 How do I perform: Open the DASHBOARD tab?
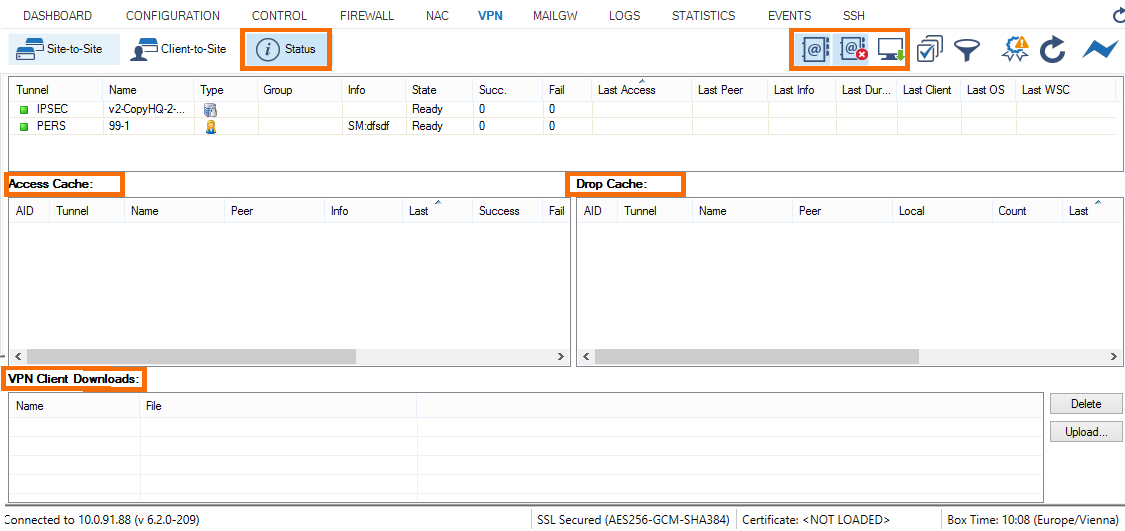(57, 16)
